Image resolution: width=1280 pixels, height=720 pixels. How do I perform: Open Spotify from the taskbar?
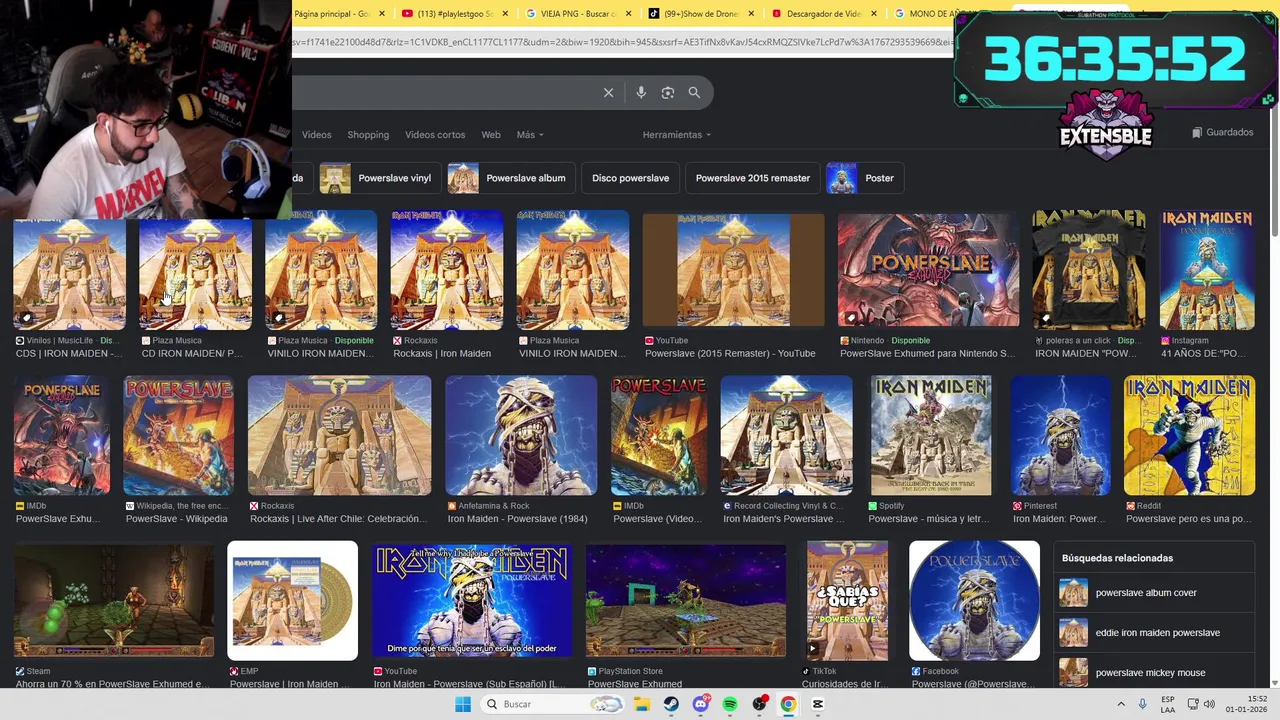[730, 704]
